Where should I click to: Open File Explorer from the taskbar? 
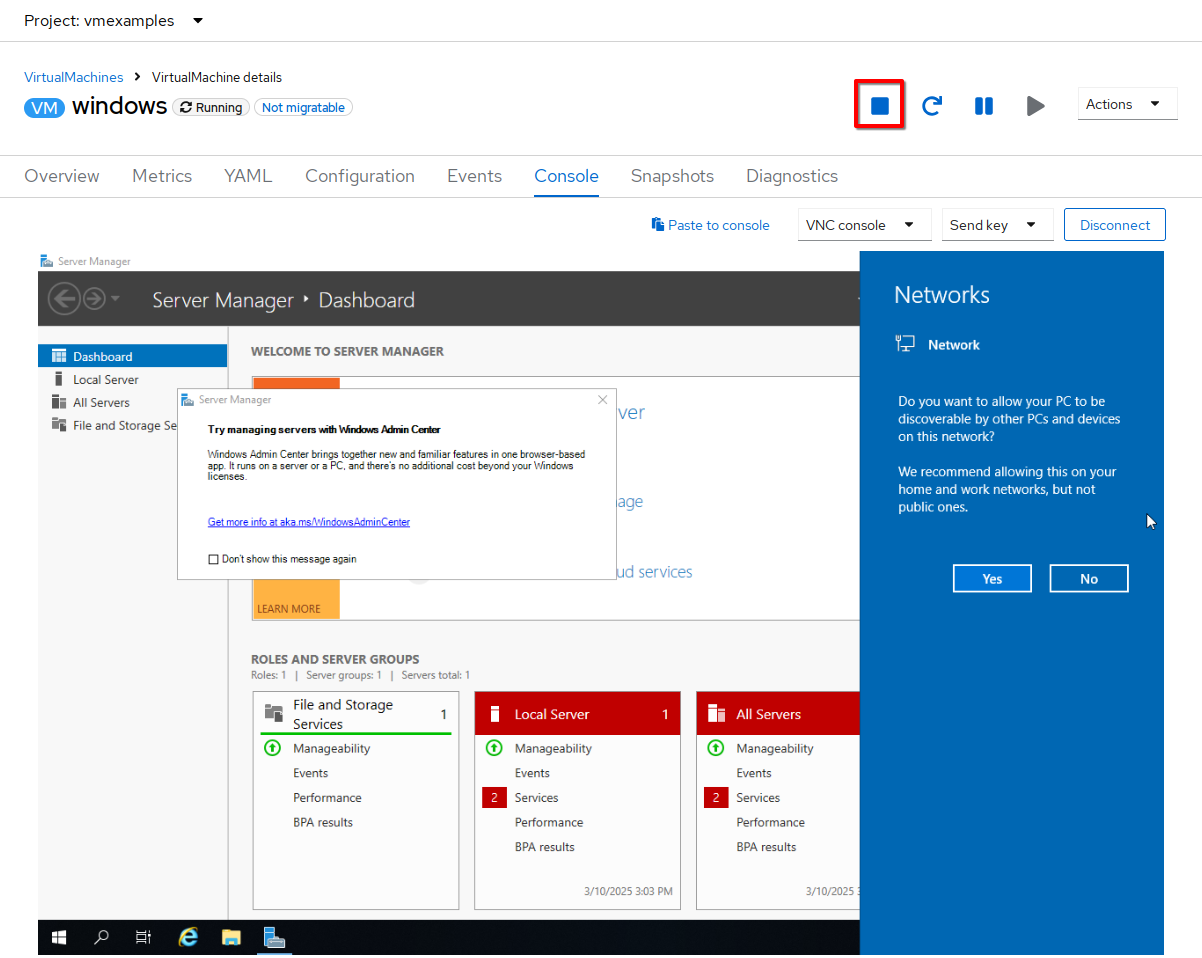click(x=231, y=937)
